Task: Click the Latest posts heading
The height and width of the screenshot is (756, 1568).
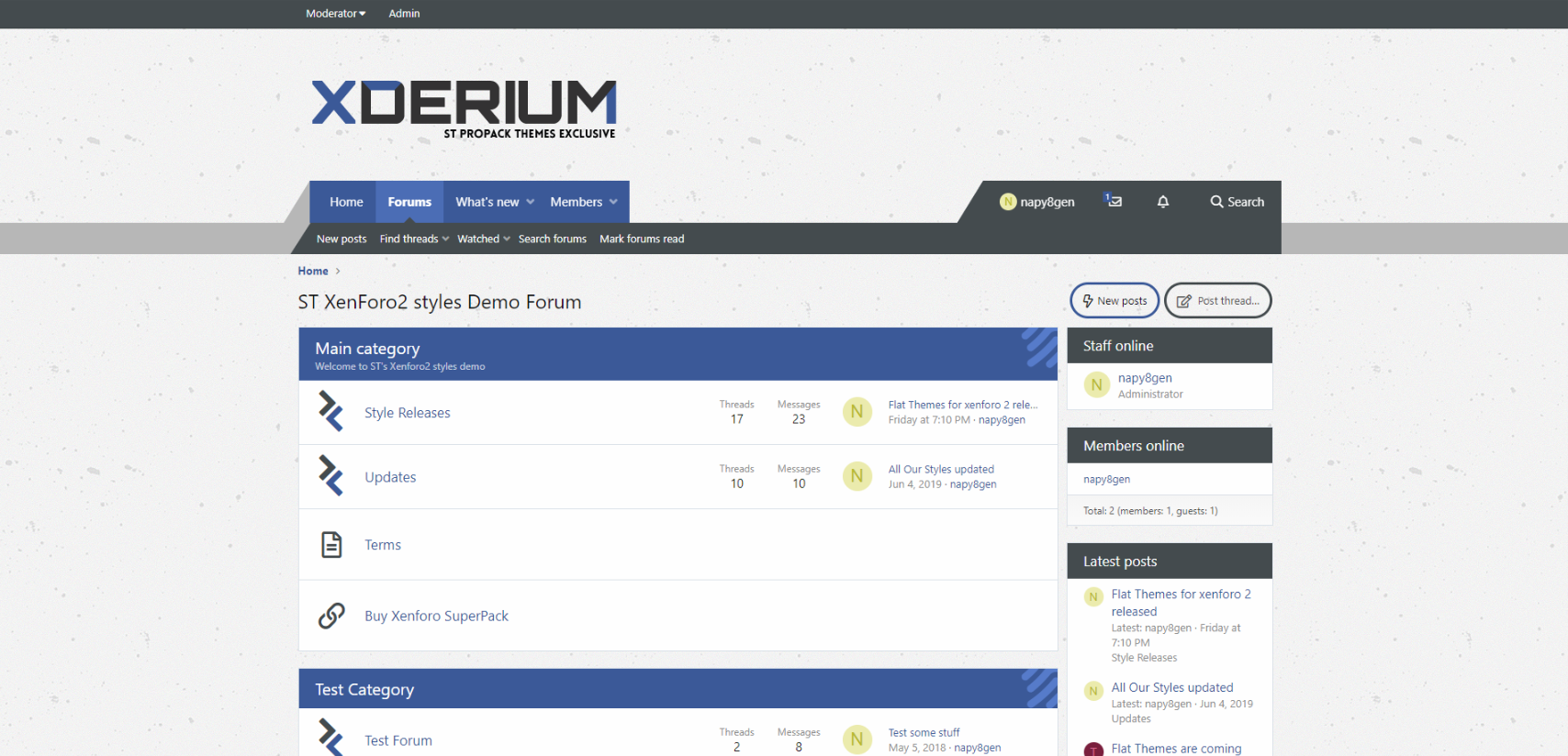Action: point(1120,561)
